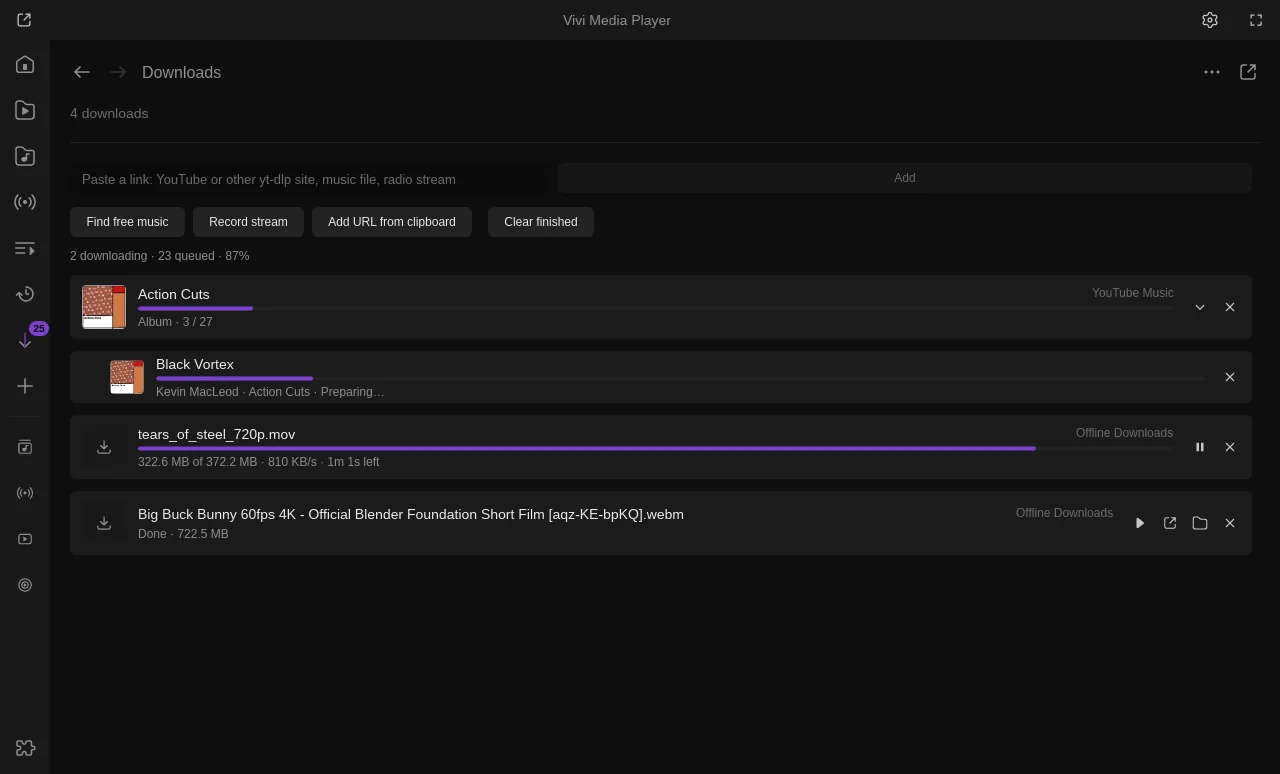
Task: Collapse the Action Cuts album chevron
Action: (x=1200, y=307)
